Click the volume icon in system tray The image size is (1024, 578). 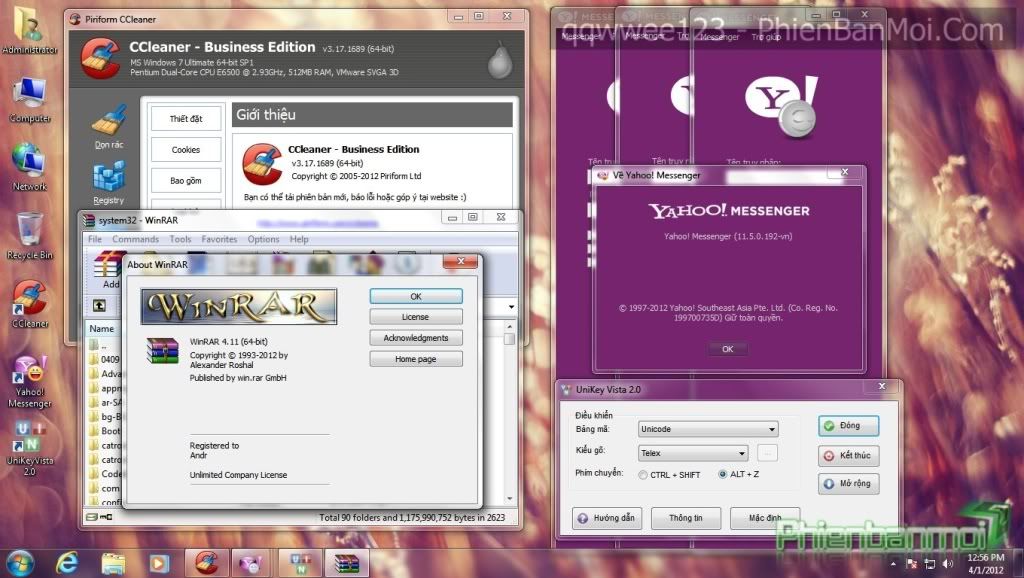coord(948,564)
